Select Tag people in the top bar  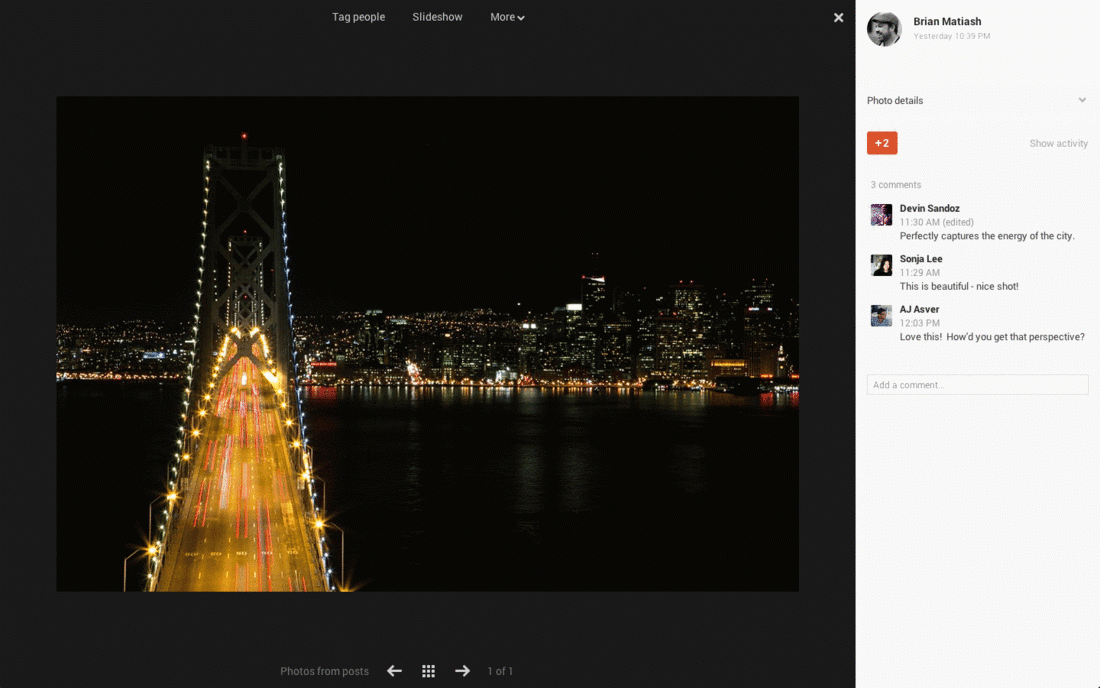click(358, 17)
